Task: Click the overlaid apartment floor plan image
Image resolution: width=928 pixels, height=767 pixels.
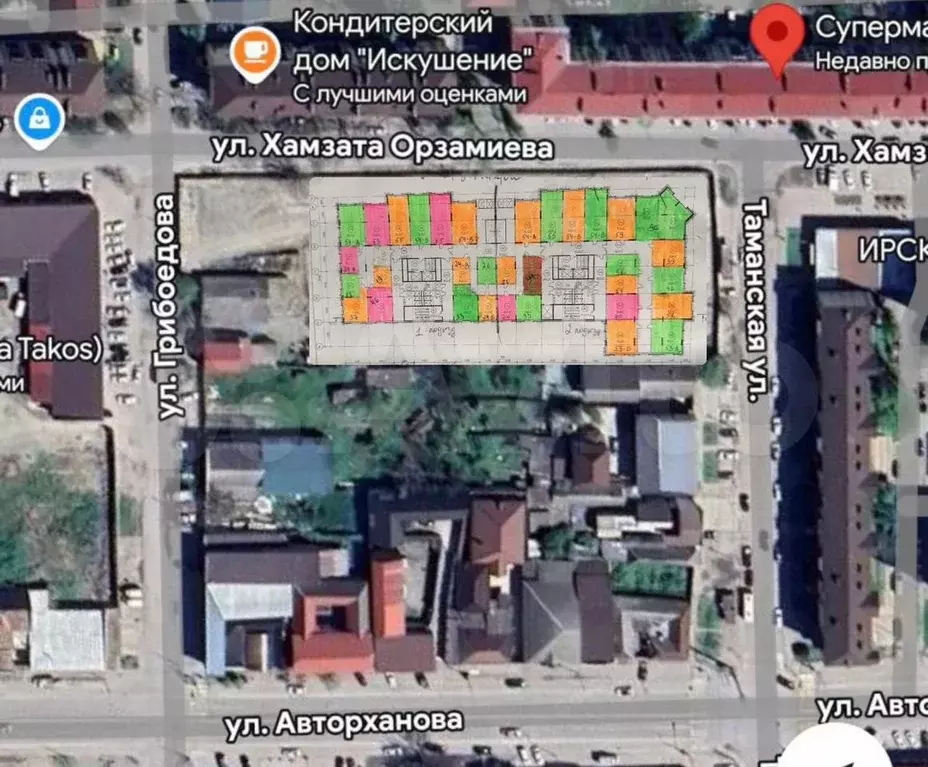Action: point(508,270)
